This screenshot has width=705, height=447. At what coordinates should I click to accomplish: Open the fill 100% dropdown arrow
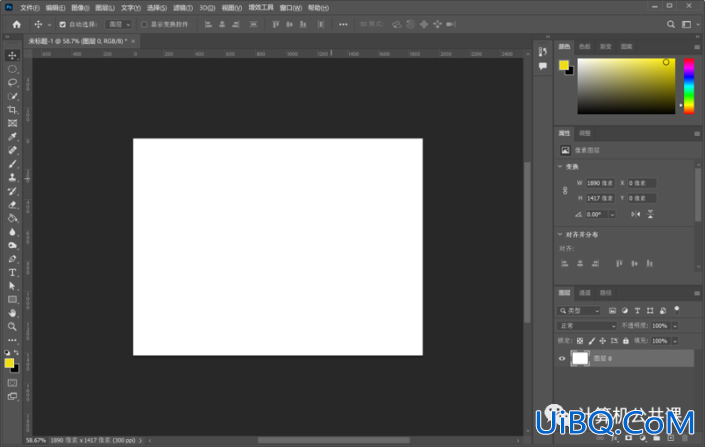pyautogui.click(x=675, y=341)
